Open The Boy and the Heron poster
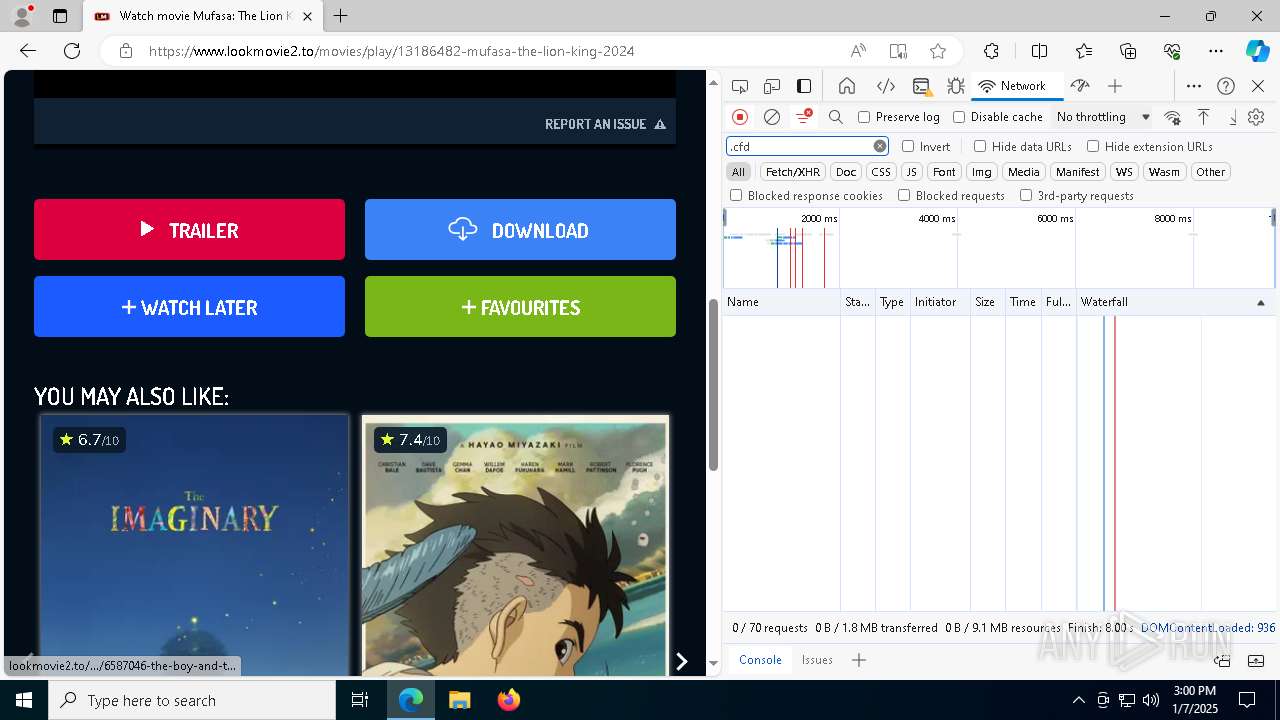Viewport: 1280px width, 720px height. pos(515,546)
